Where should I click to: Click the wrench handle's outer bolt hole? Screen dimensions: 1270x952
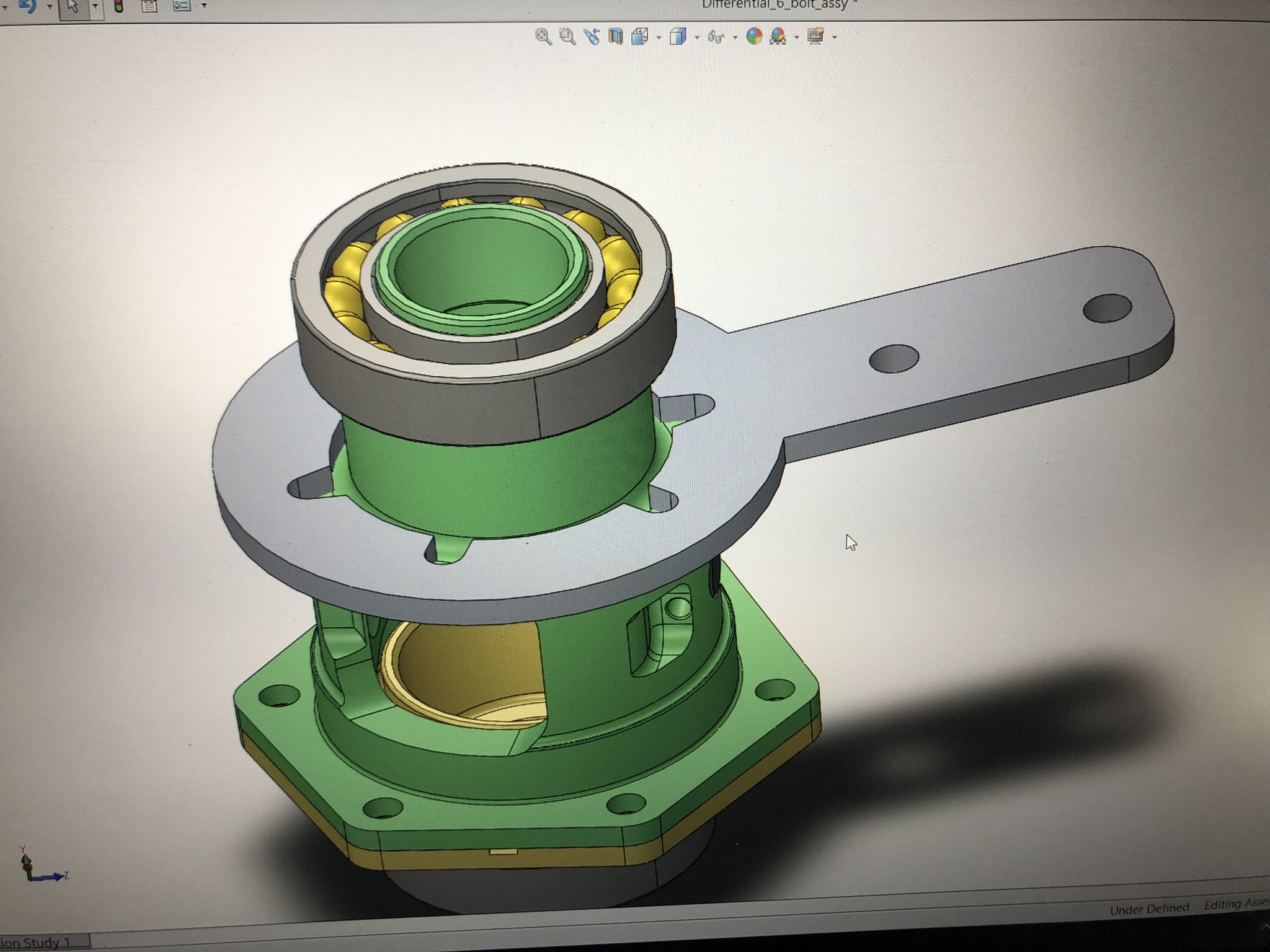[1107, 308]
